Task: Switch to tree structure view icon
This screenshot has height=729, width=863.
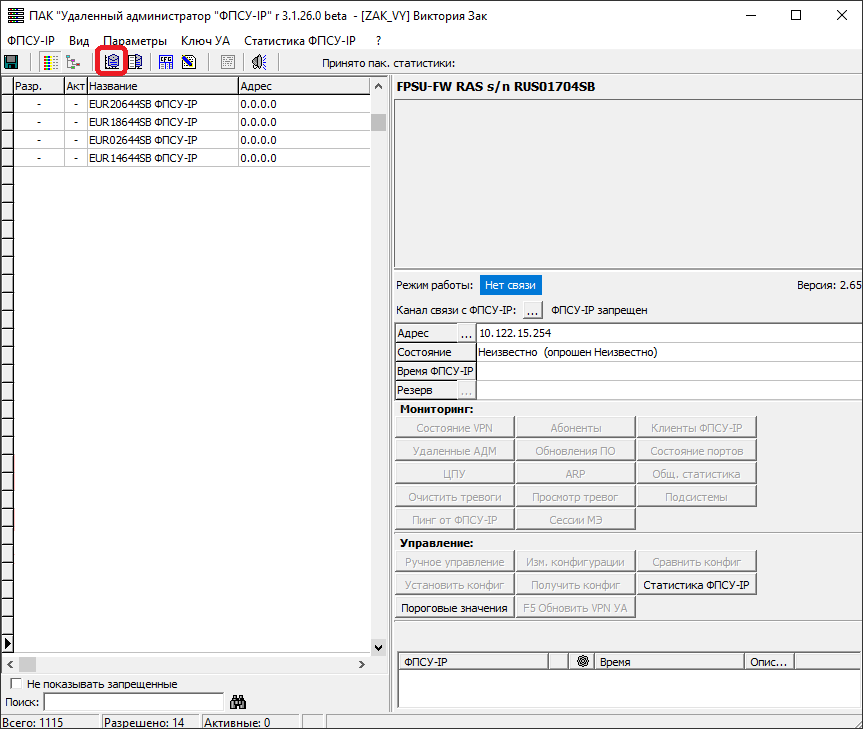Action: point(72,62)
